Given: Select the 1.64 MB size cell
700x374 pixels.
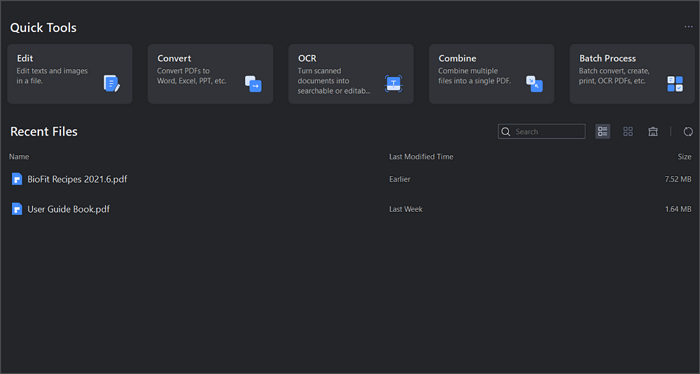Looking at the screenshot, I should tap(678, 209).
